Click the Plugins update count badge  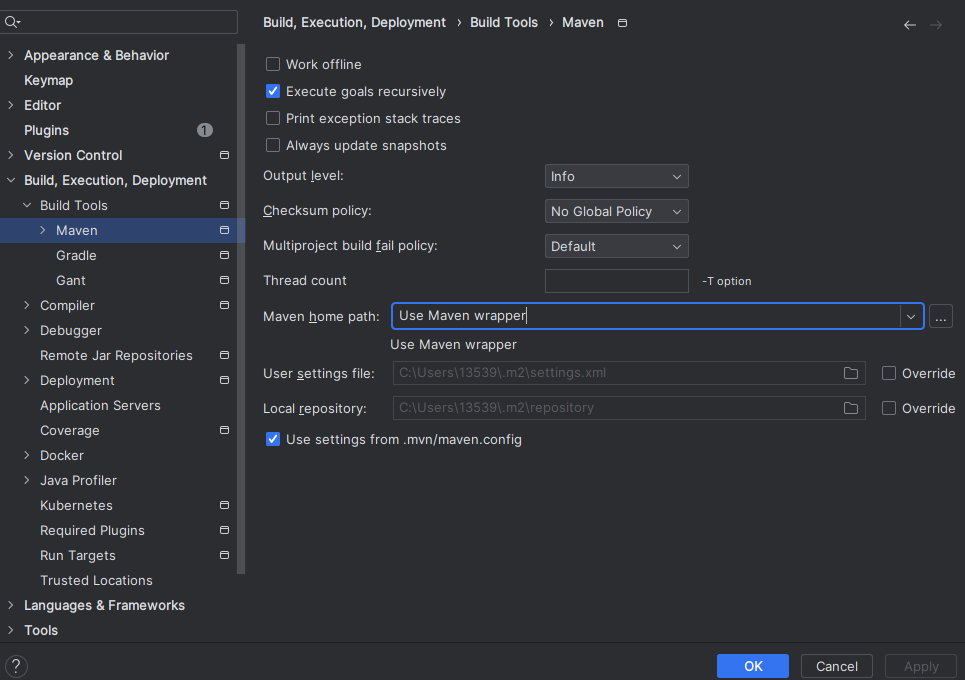coord(205,130)
